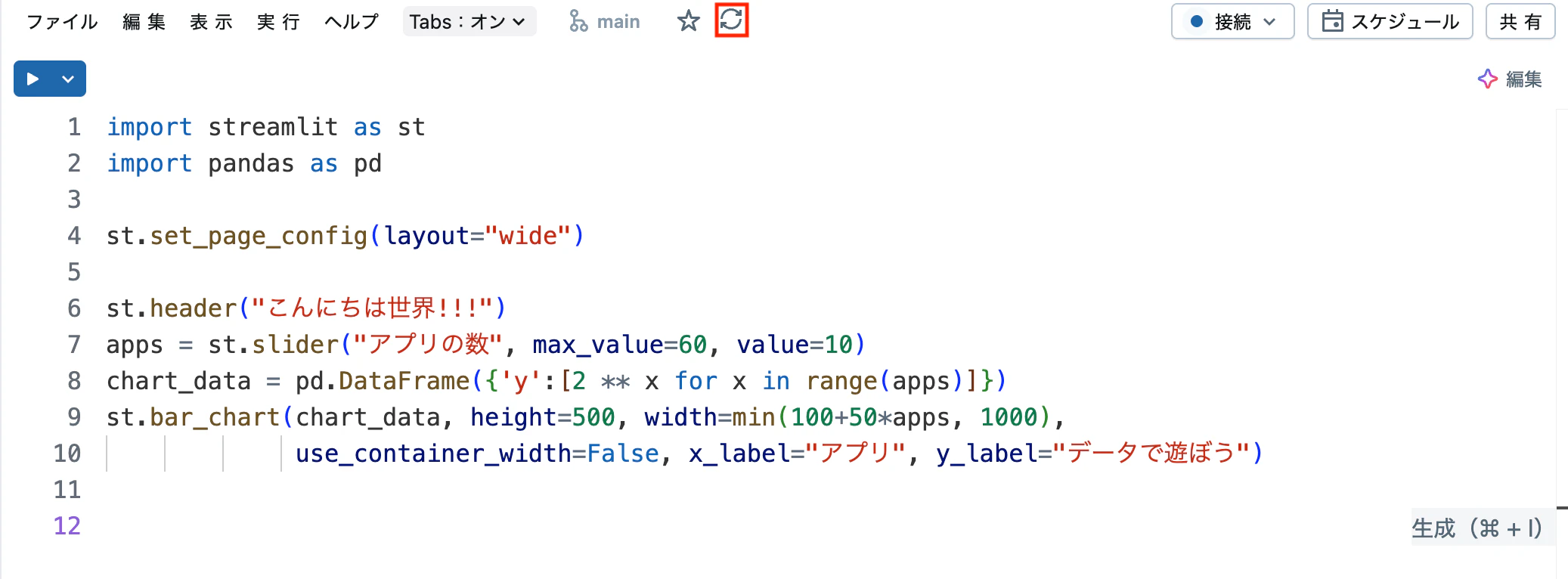The image size is (1568, 579).
Task: Click line number 4
Action: click(x=74, y=236)
